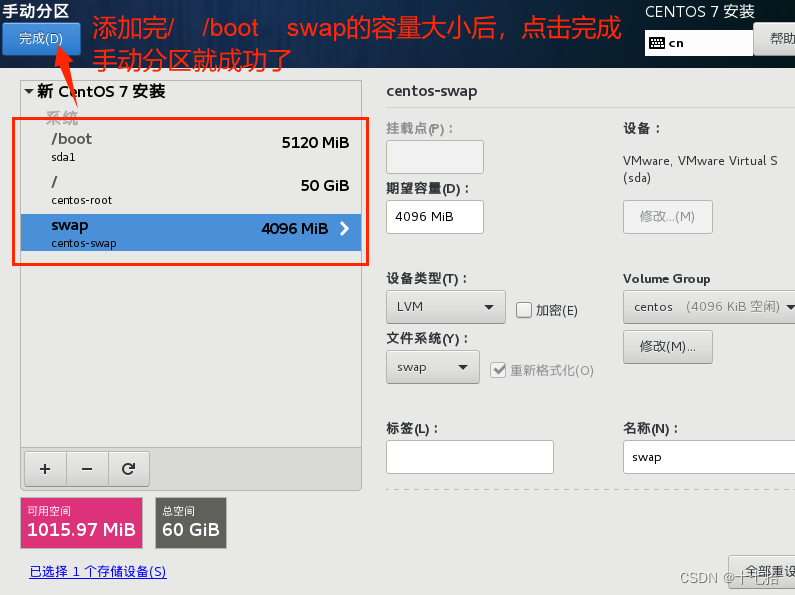
Task: Click the 总空间 60 GiB box
Action: (x=191, y=523)
